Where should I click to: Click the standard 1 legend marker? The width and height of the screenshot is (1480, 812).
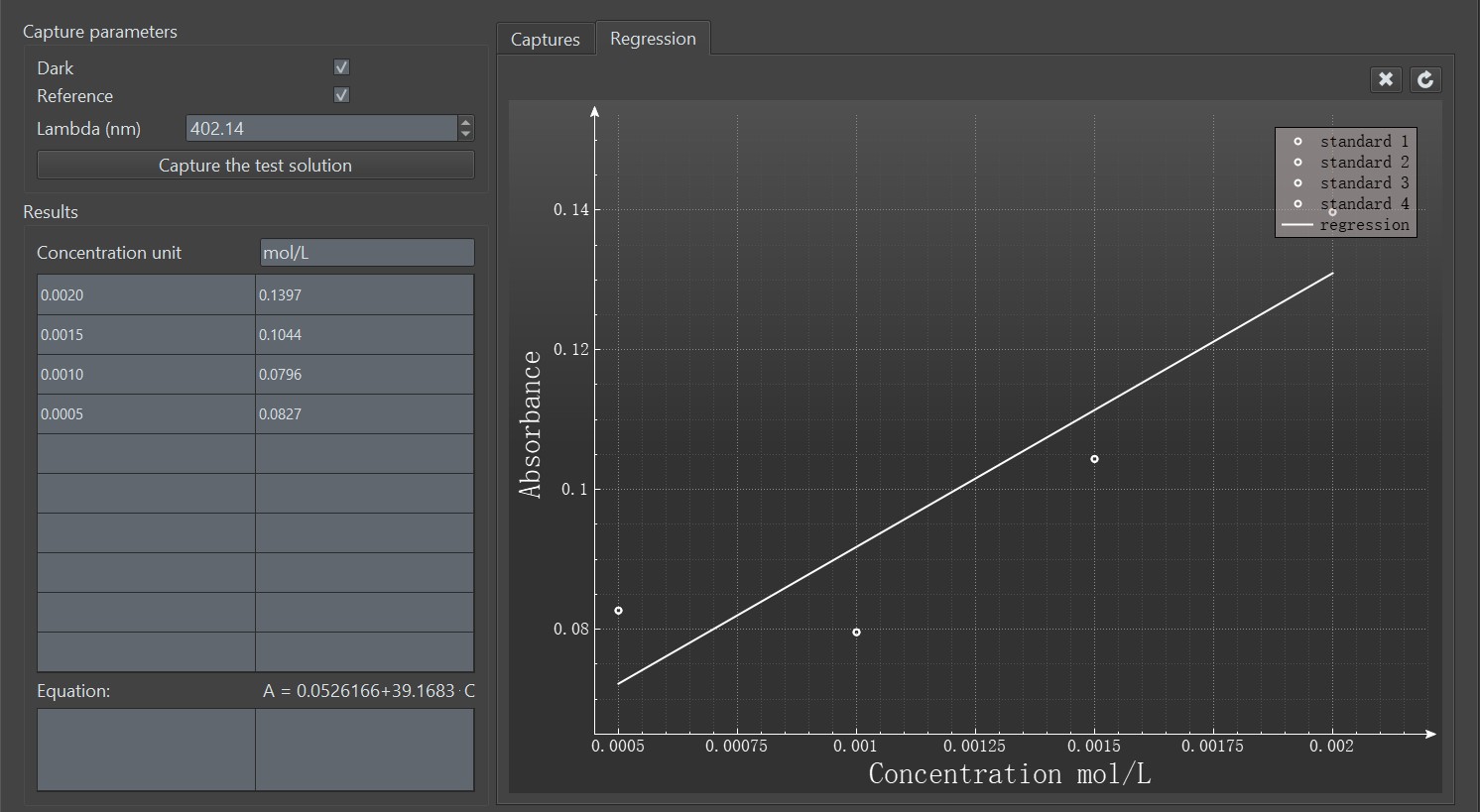[1297, 142]
